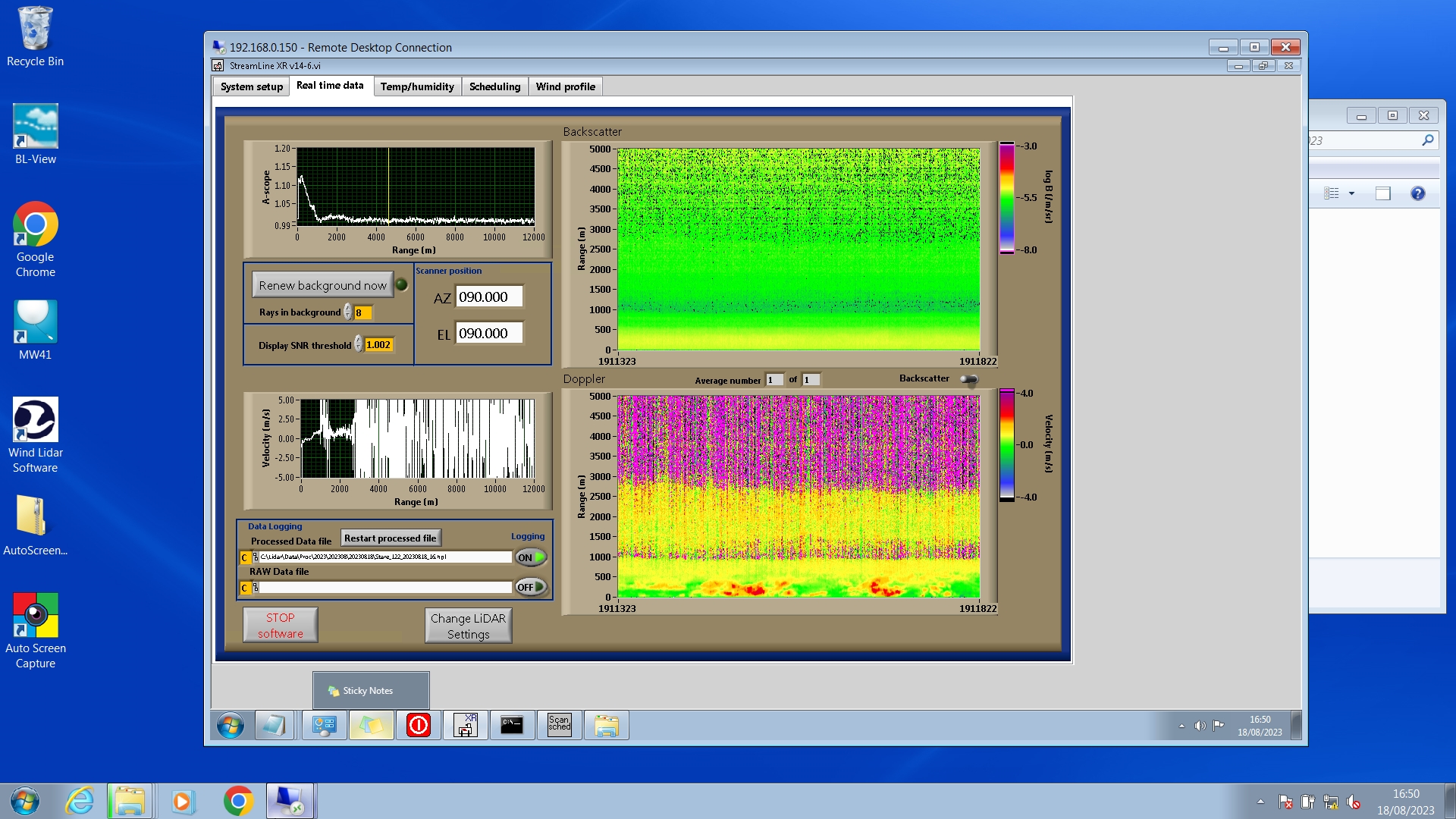Flip the Backscatter switch above Doppler plot
The height and width of the screenshot is (819, 1456).
pos(969,379)
